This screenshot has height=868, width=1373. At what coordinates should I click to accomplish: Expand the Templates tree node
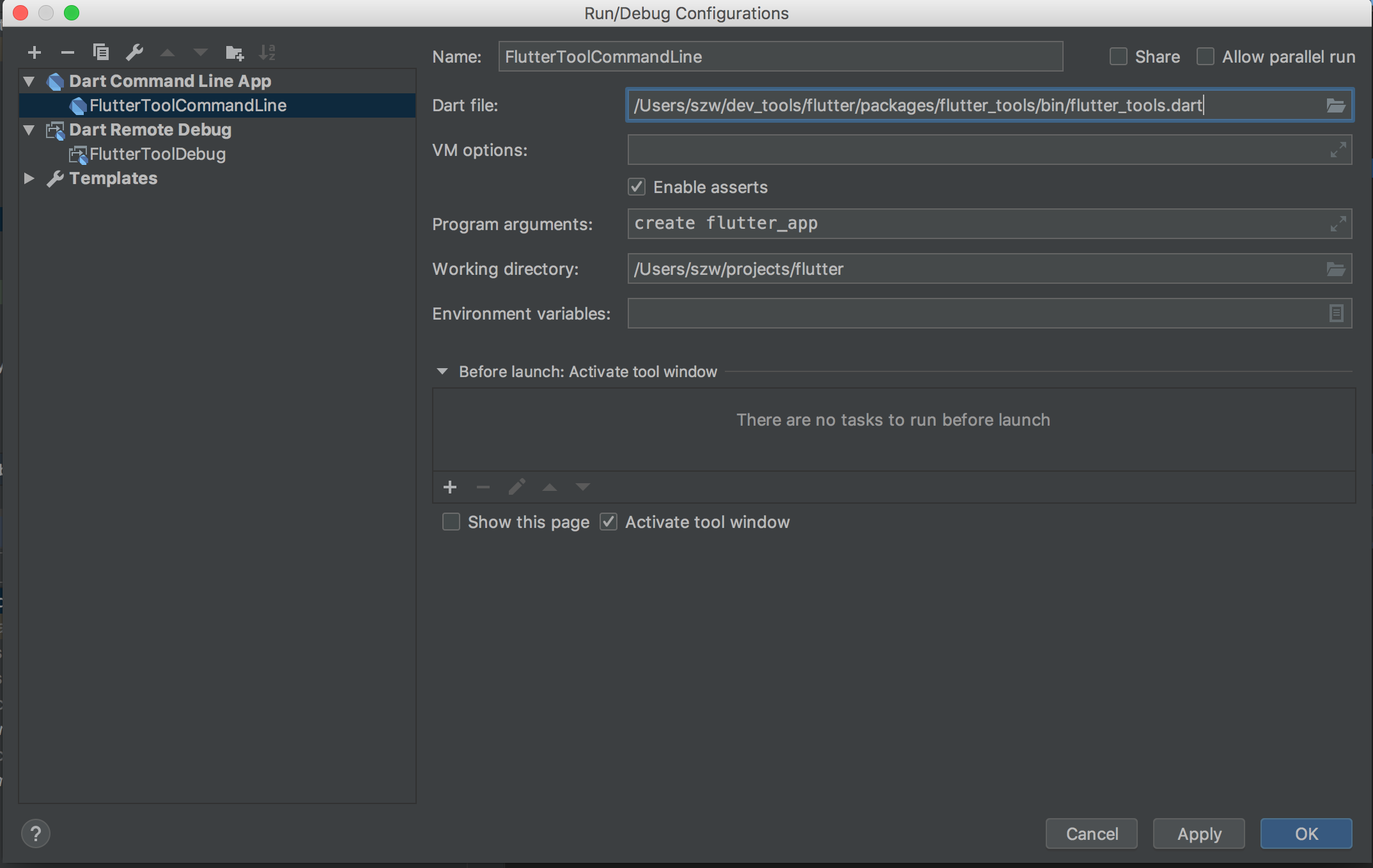click(x=29, y=178)
